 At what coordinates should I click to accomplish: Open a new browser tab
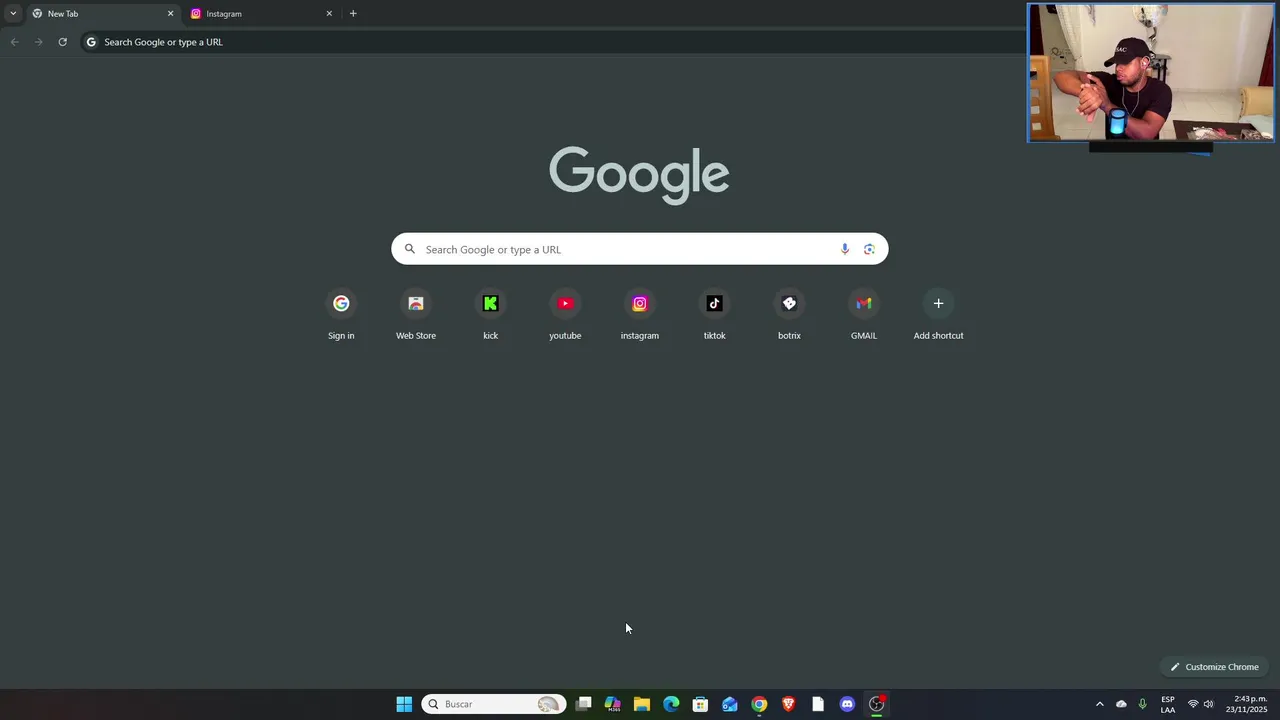(x=353, y=14)
